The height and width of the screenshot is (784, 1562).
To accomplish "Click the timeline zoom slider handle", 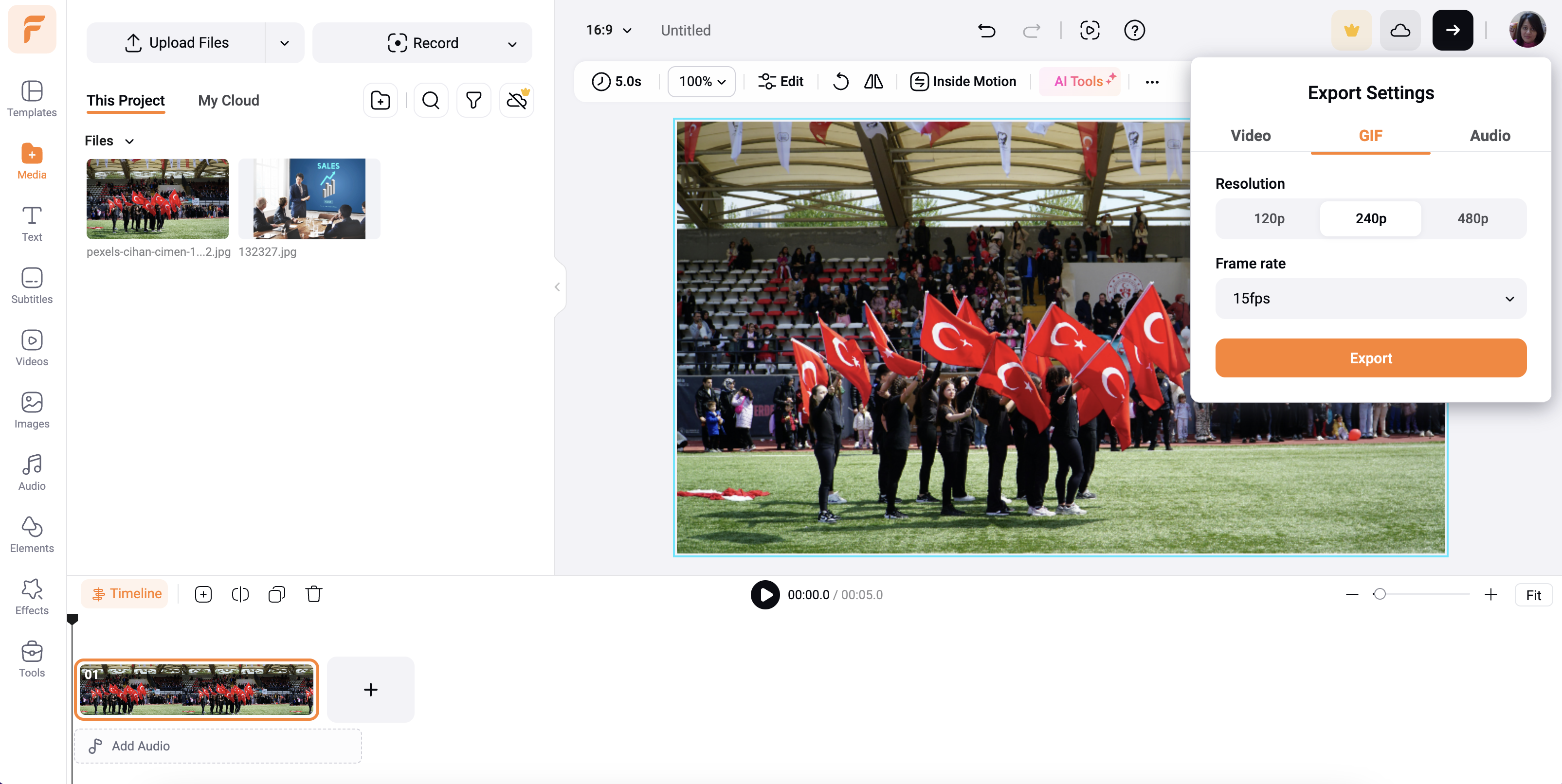I will point(1380,594).
